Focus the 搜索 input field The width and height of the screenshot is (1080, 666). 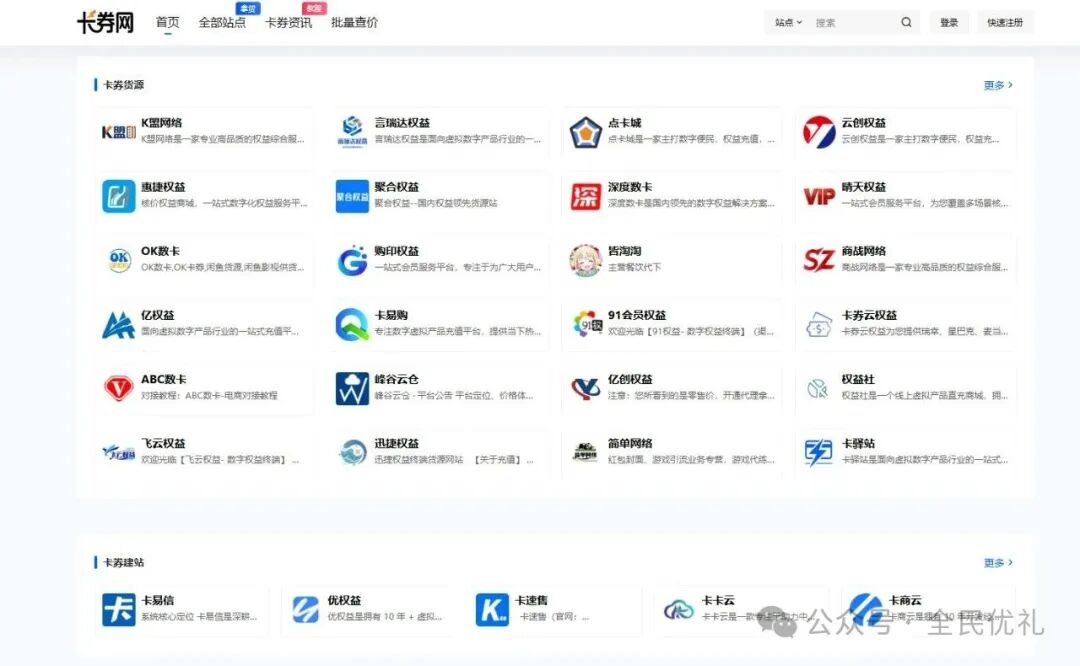854,22
